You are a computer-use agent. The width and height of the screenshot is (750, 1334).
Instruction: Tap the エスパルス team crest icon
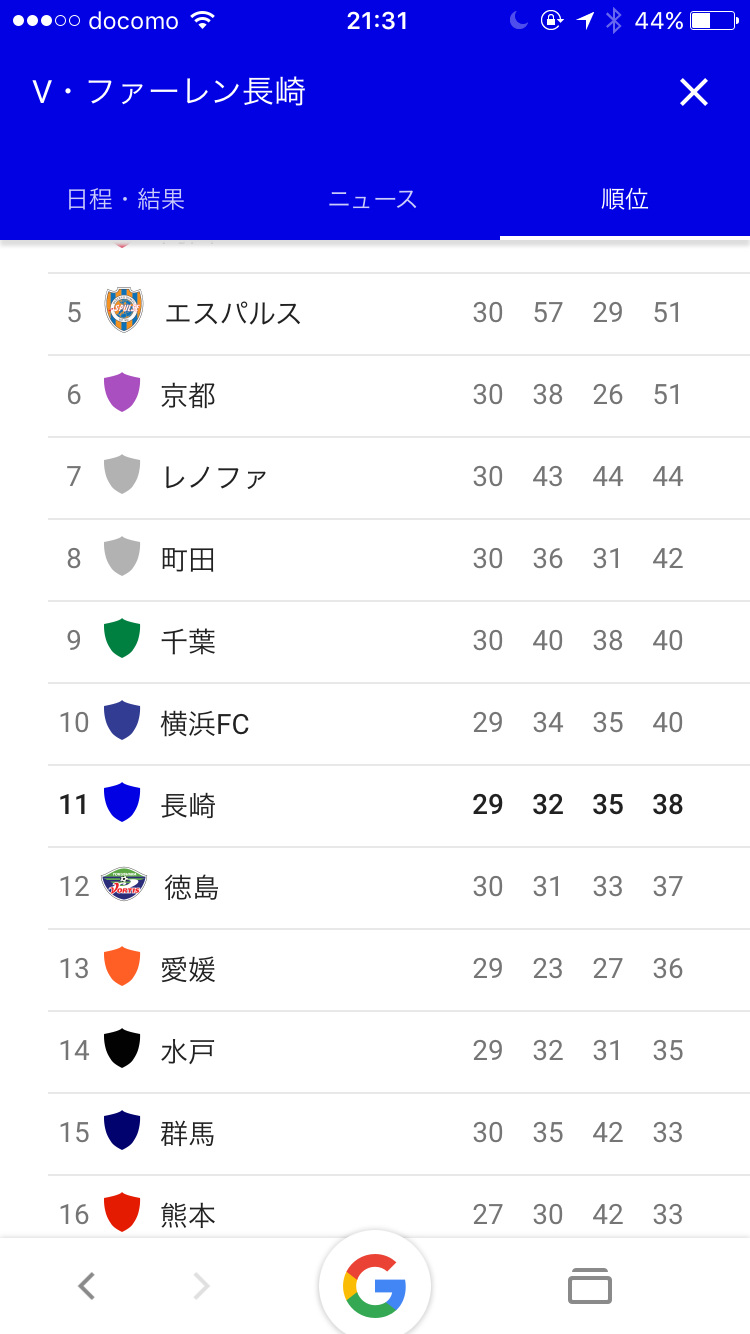point(124,311)
